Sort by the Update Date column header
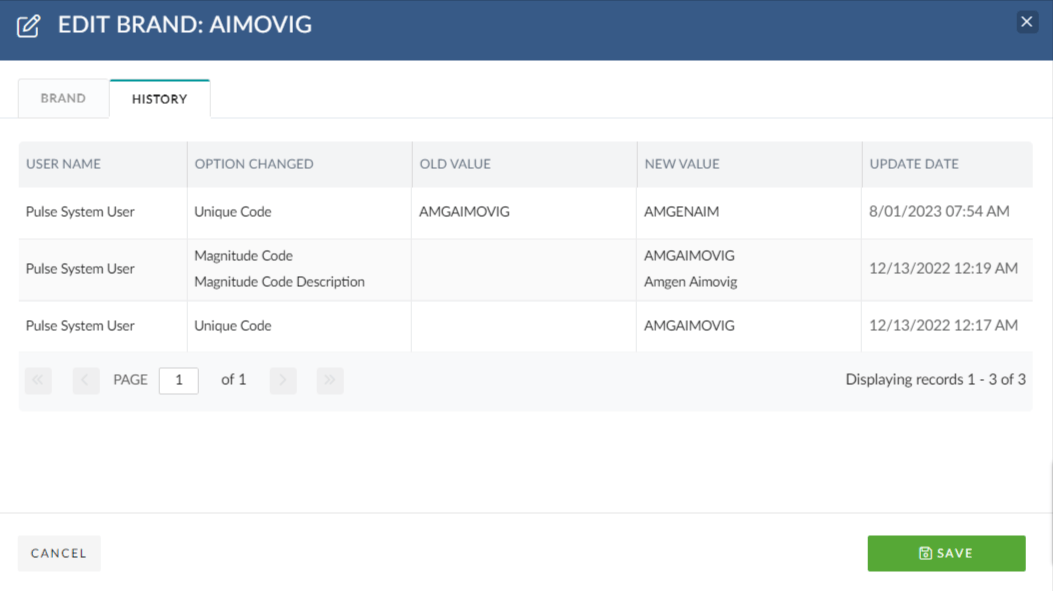1053x591 pixels. point(948,164)
